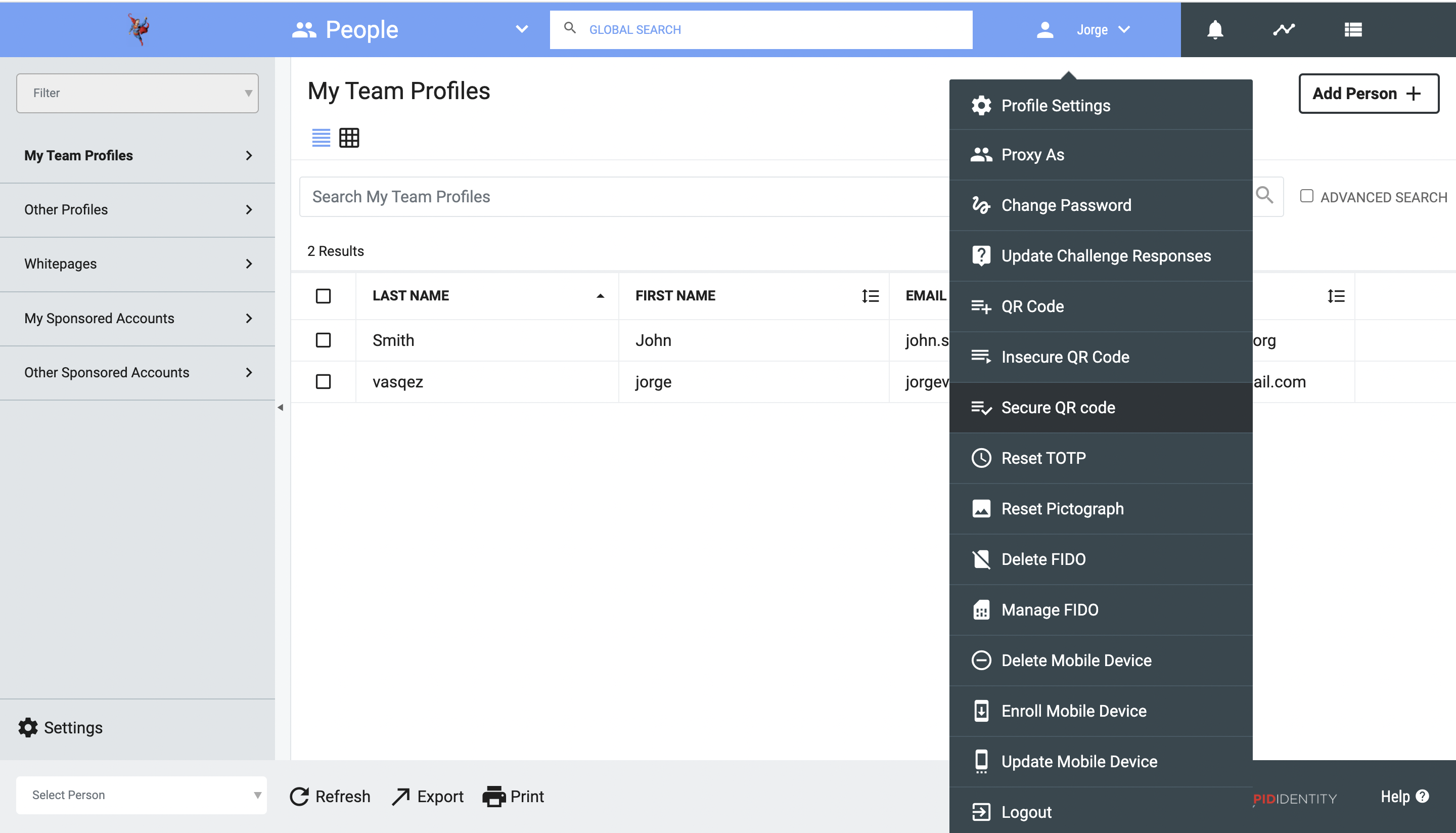
Task: Click the Global Search magnifier icon
Action: point(570,28)
